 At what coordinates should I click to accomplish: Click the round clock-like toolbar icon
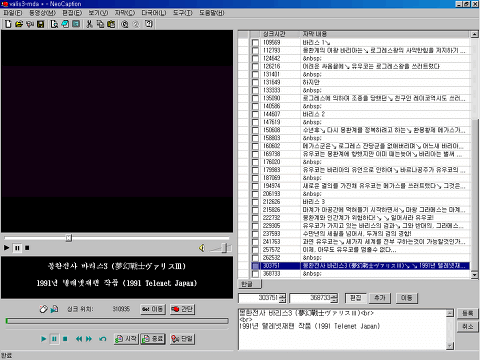pos(125,24)
